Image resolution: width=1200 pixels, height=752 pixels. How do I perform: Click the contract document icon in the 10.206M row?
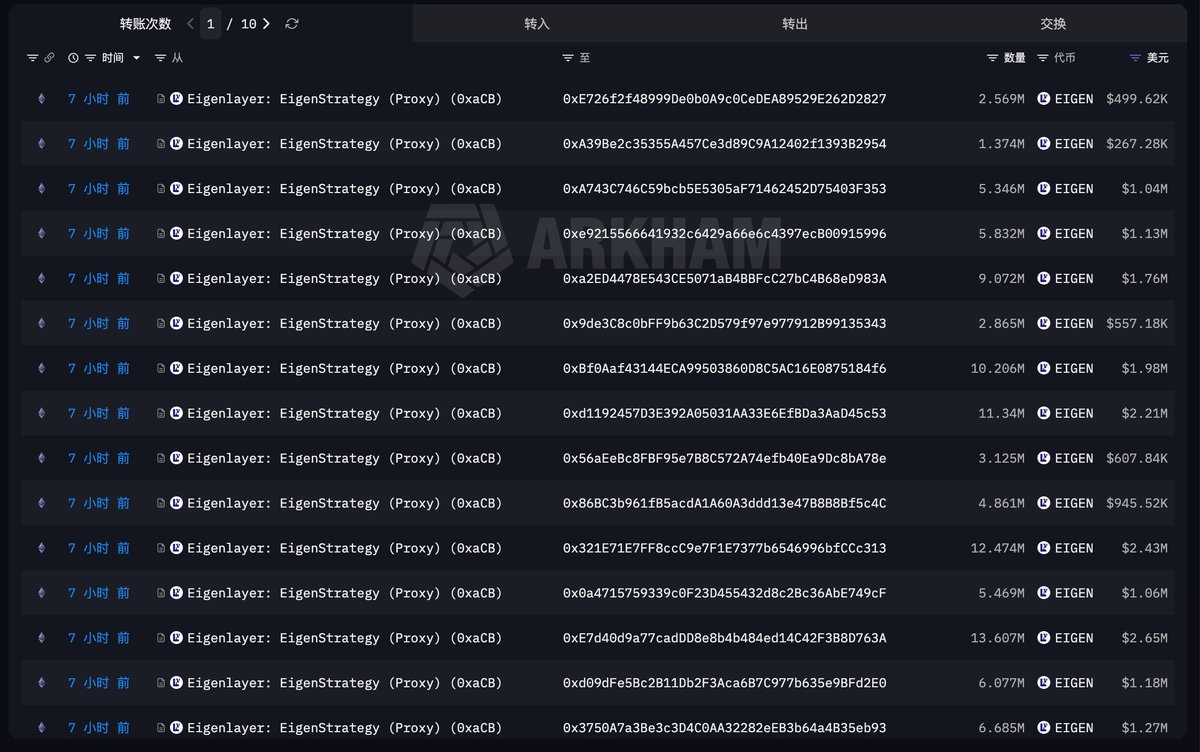click(161, 369)
